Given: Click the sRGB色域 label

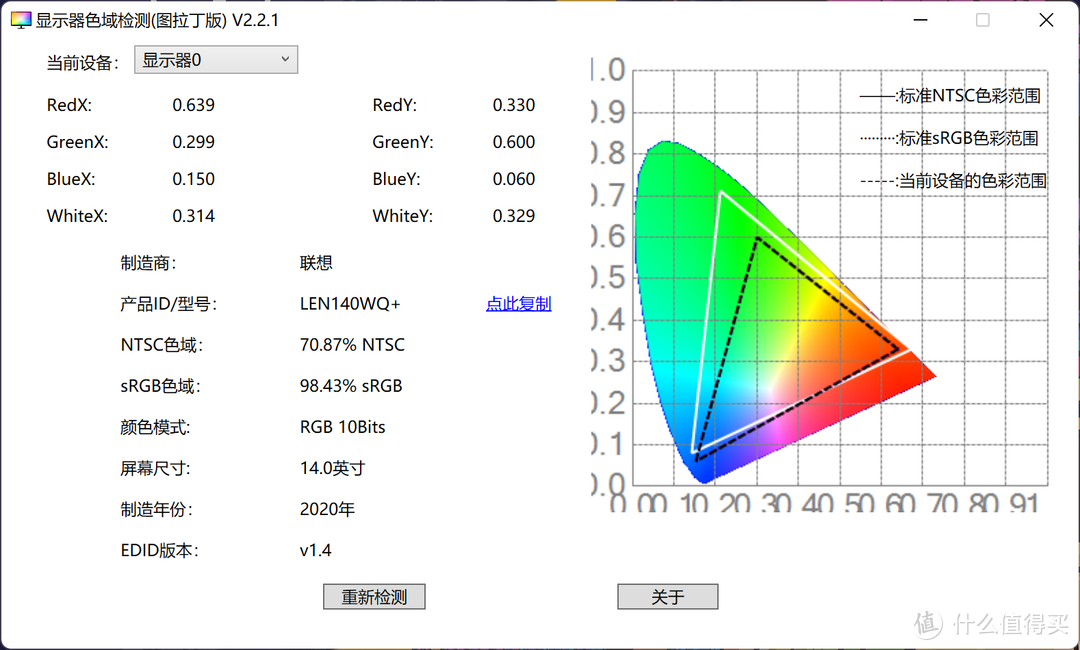Looking at the screenshot, I should pos(160,386).
